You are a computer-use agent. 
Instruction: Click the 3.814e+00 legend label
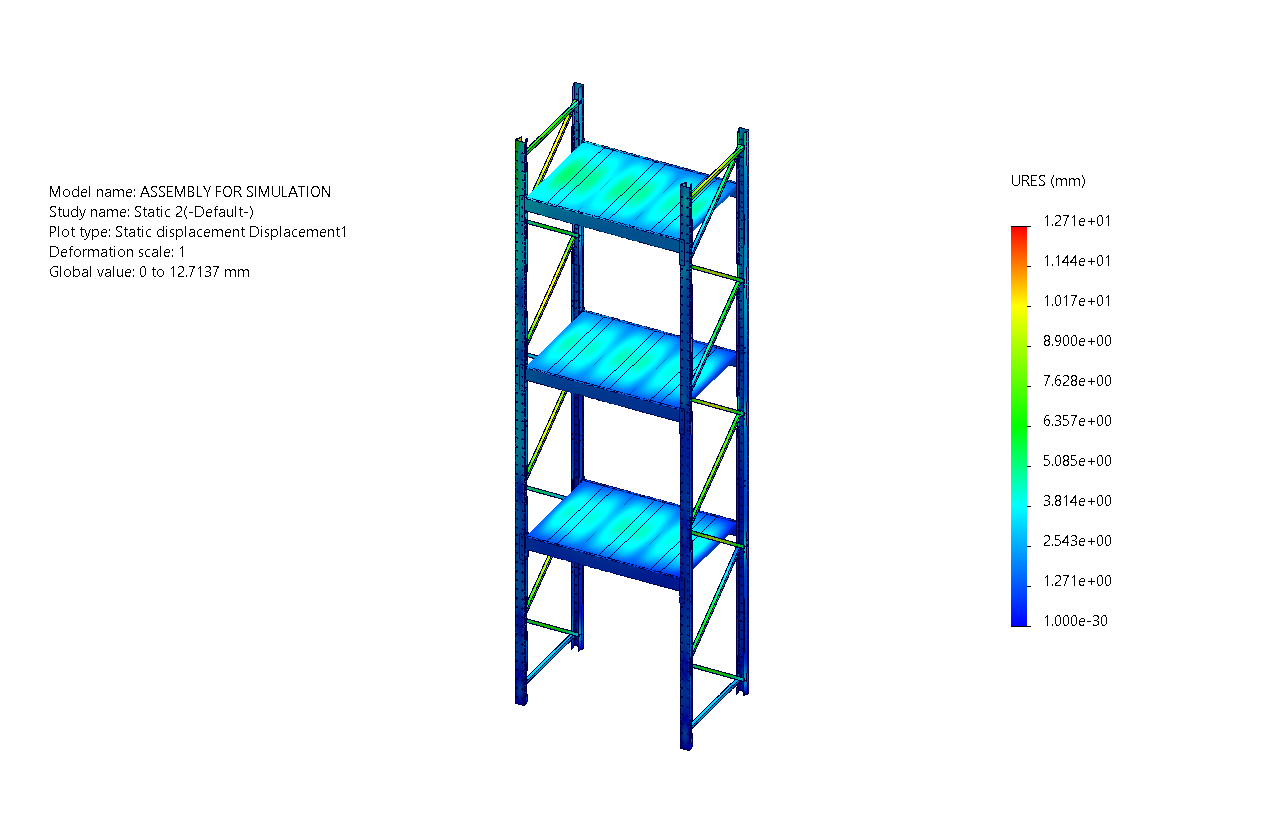tap(1077, 501)
